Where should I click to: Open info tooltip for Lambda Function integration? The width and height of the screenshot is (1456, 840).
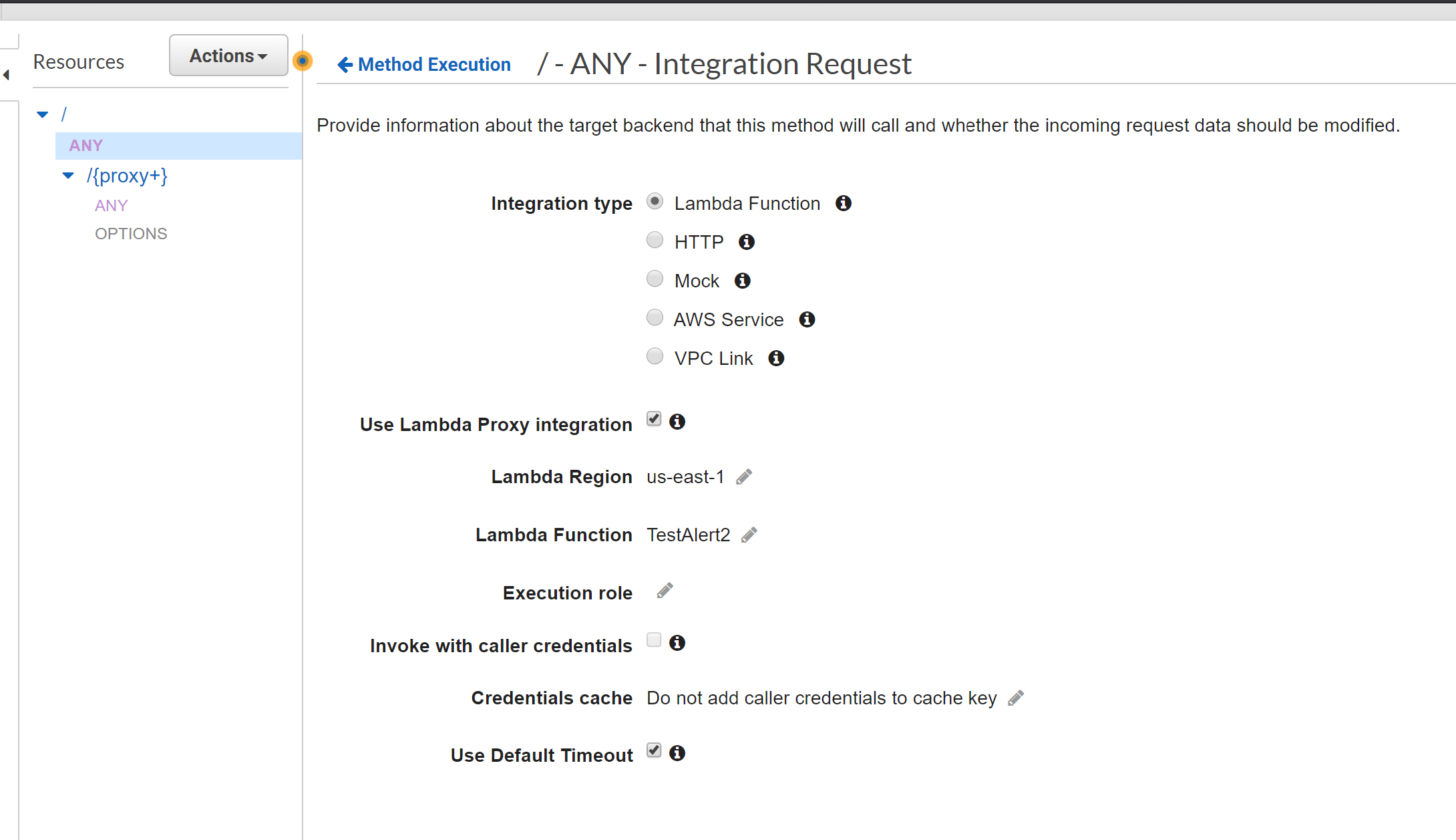coord(843,203)
